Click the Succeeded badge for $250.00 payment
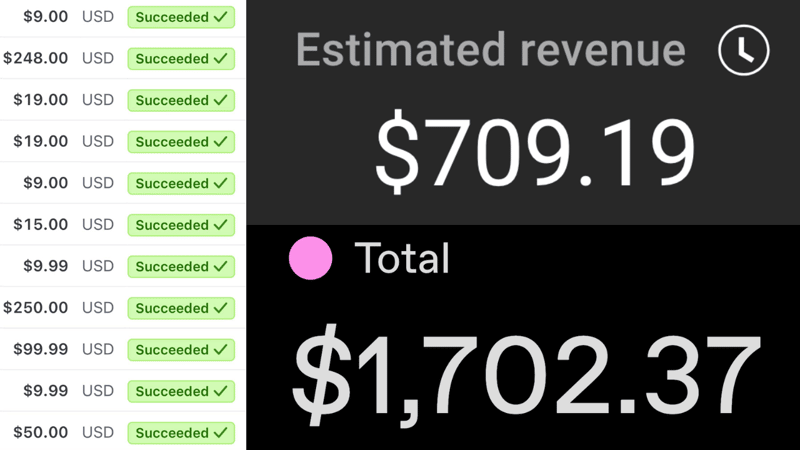 pyautogui.click(x=181, y=308)
